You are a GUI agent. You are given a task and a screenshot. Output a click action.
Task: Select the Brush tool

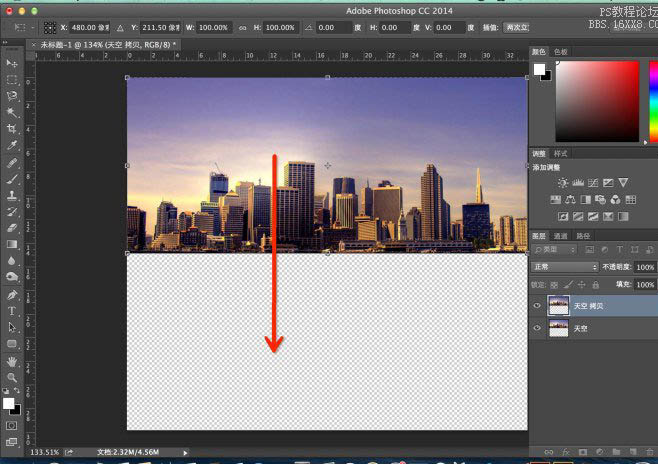(x=12, y=179)
